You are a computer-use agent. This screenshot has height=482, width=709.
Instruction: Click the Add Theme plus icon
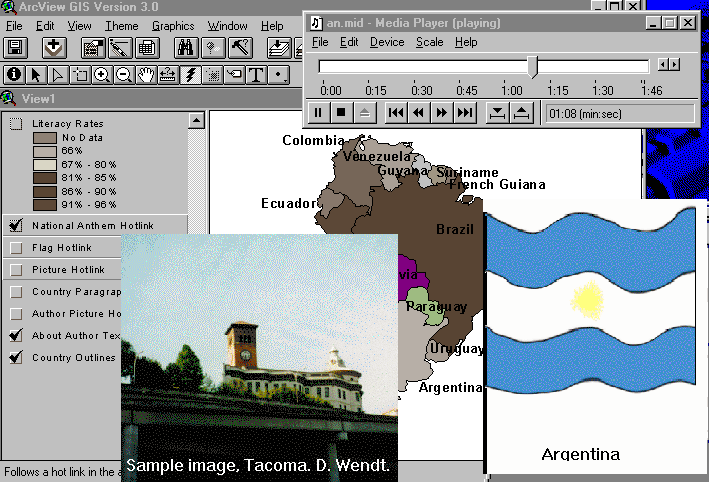54,48
